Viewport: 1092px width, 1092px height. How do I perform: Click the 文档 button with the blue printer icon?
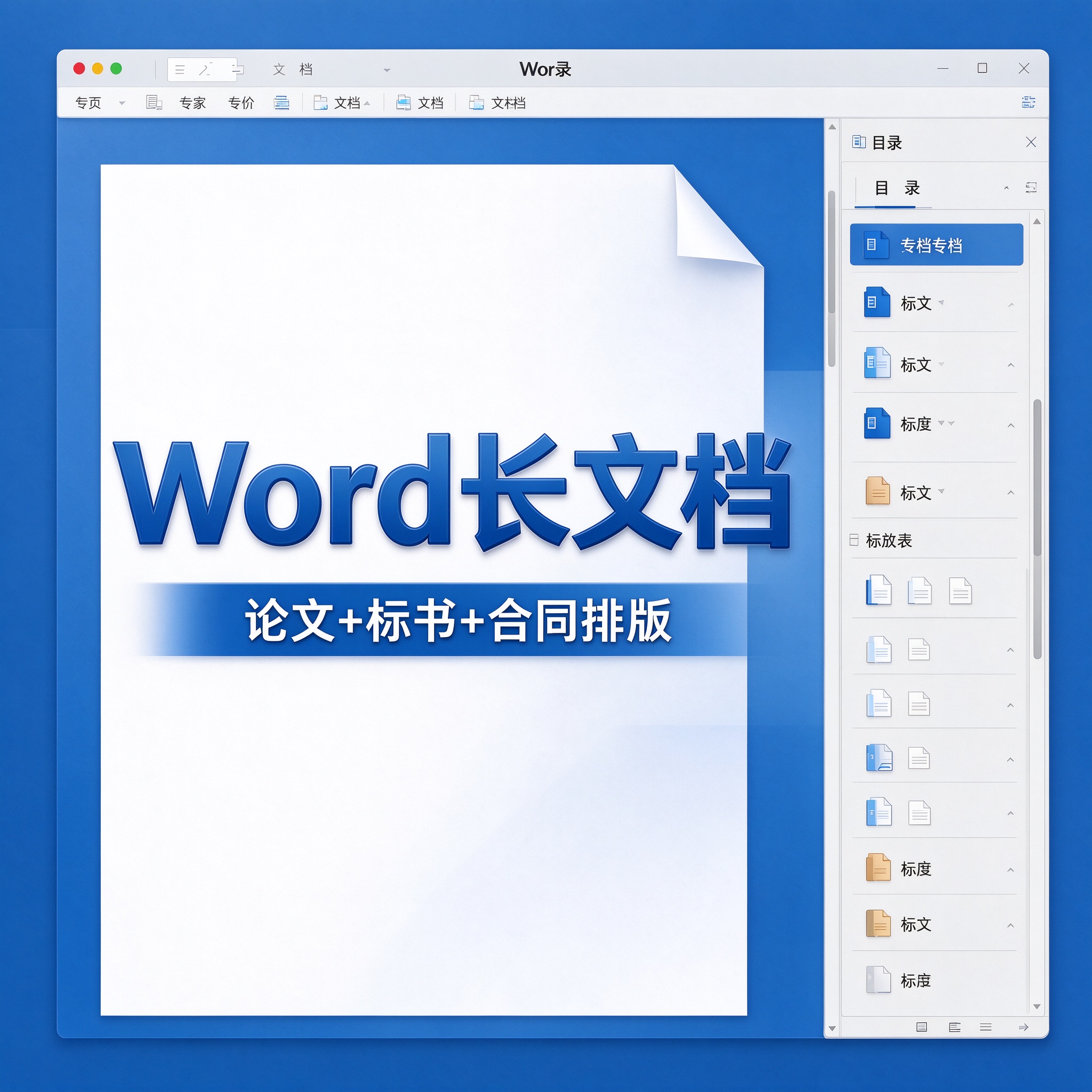[x=420, y=103]
